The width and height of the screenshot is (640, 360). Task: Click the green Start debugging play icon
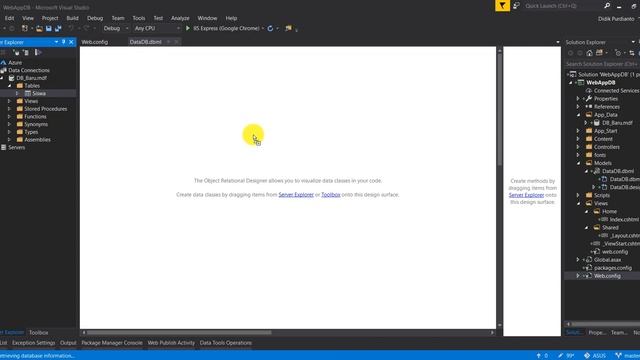click(188, 29)
